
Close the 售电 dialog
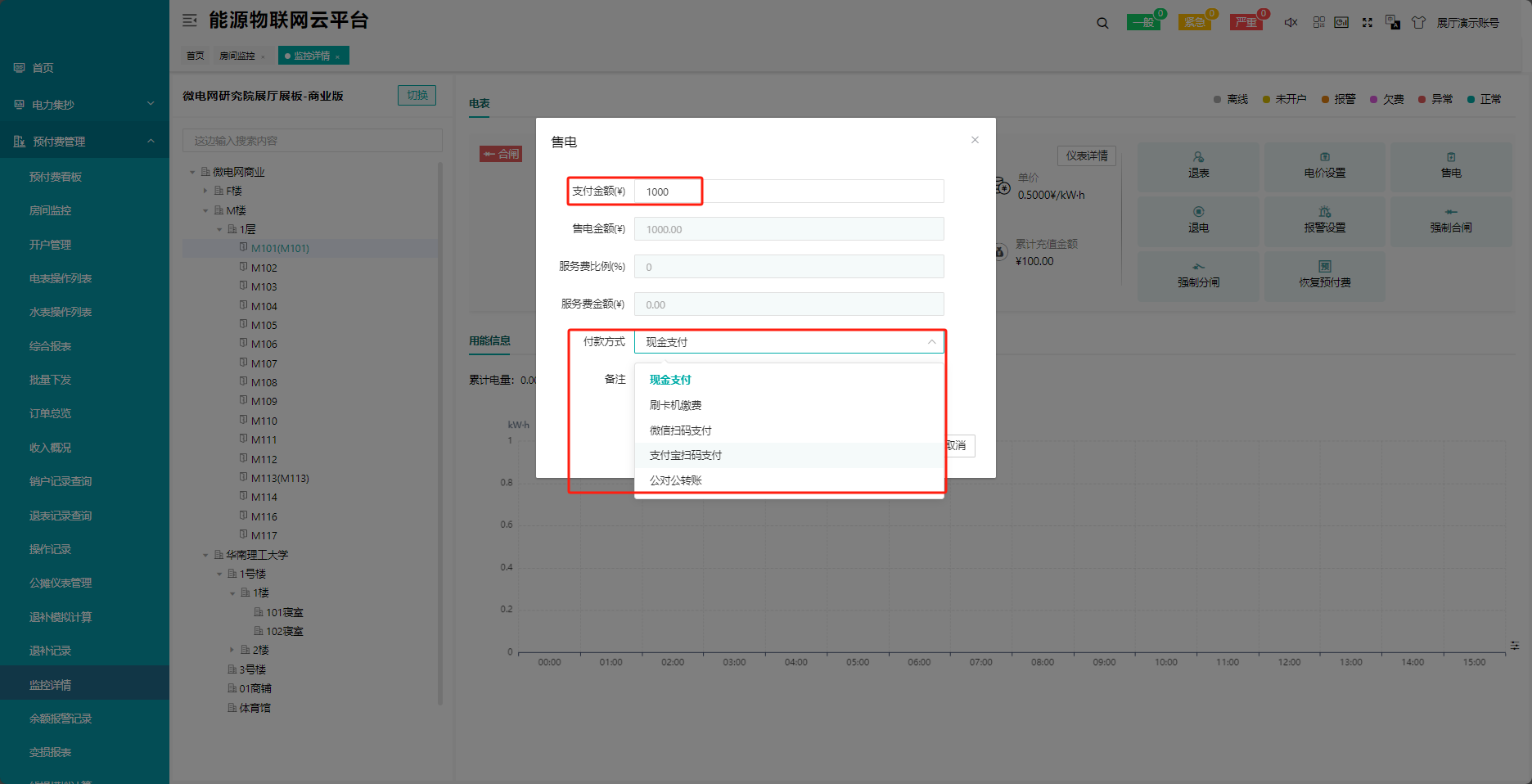point(975,140)
